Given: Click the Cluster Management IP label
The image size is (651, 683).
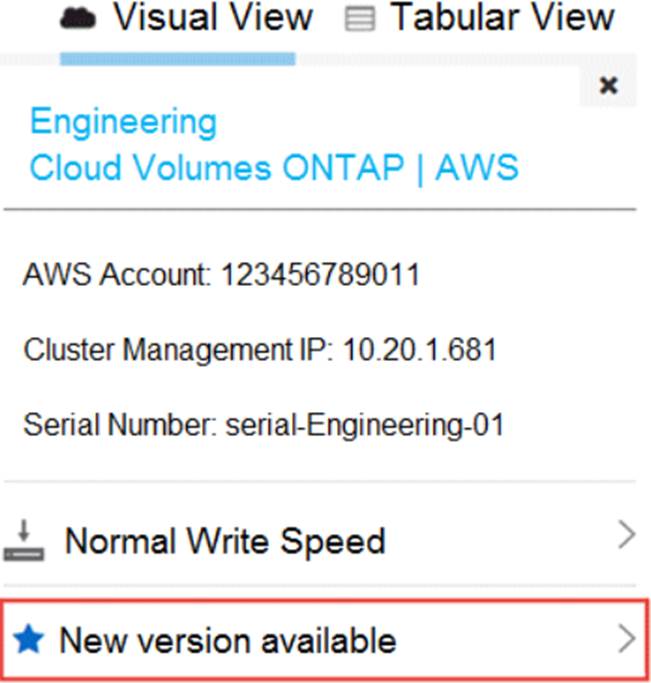Looking at the screenshot, I should [x=177, y=351].
